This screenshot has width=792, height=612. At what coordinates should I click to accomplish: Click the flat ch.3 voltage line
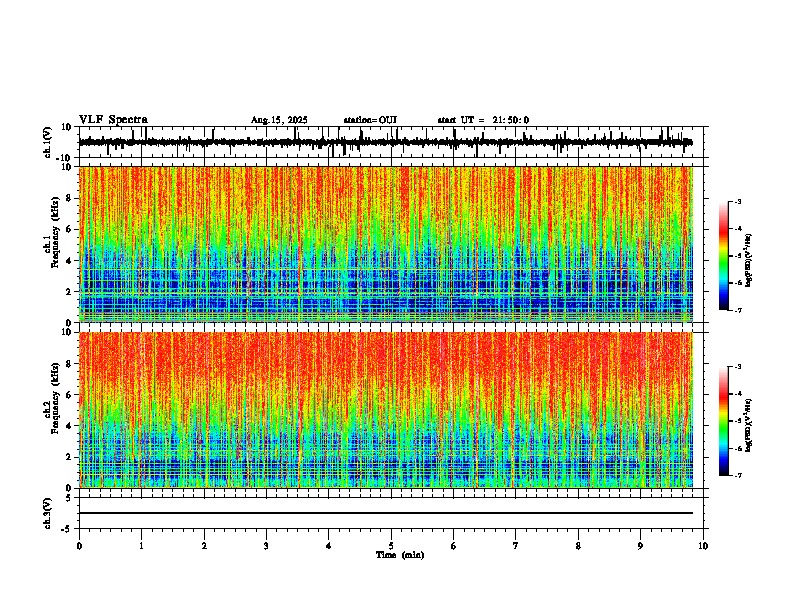385,513
